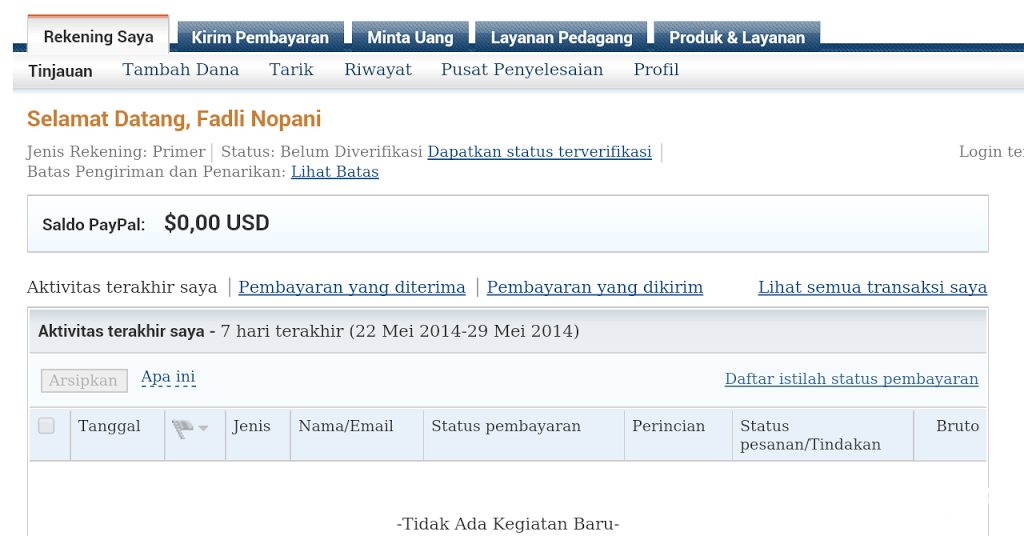Tick the select-all checkbox in table header
The height and width of the screenshot is (536, 1024).
[x=46, y=426]
